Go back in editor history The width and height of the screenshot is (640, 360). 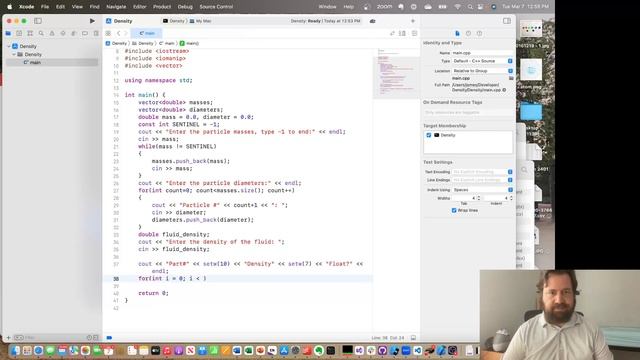pos(118,33)
